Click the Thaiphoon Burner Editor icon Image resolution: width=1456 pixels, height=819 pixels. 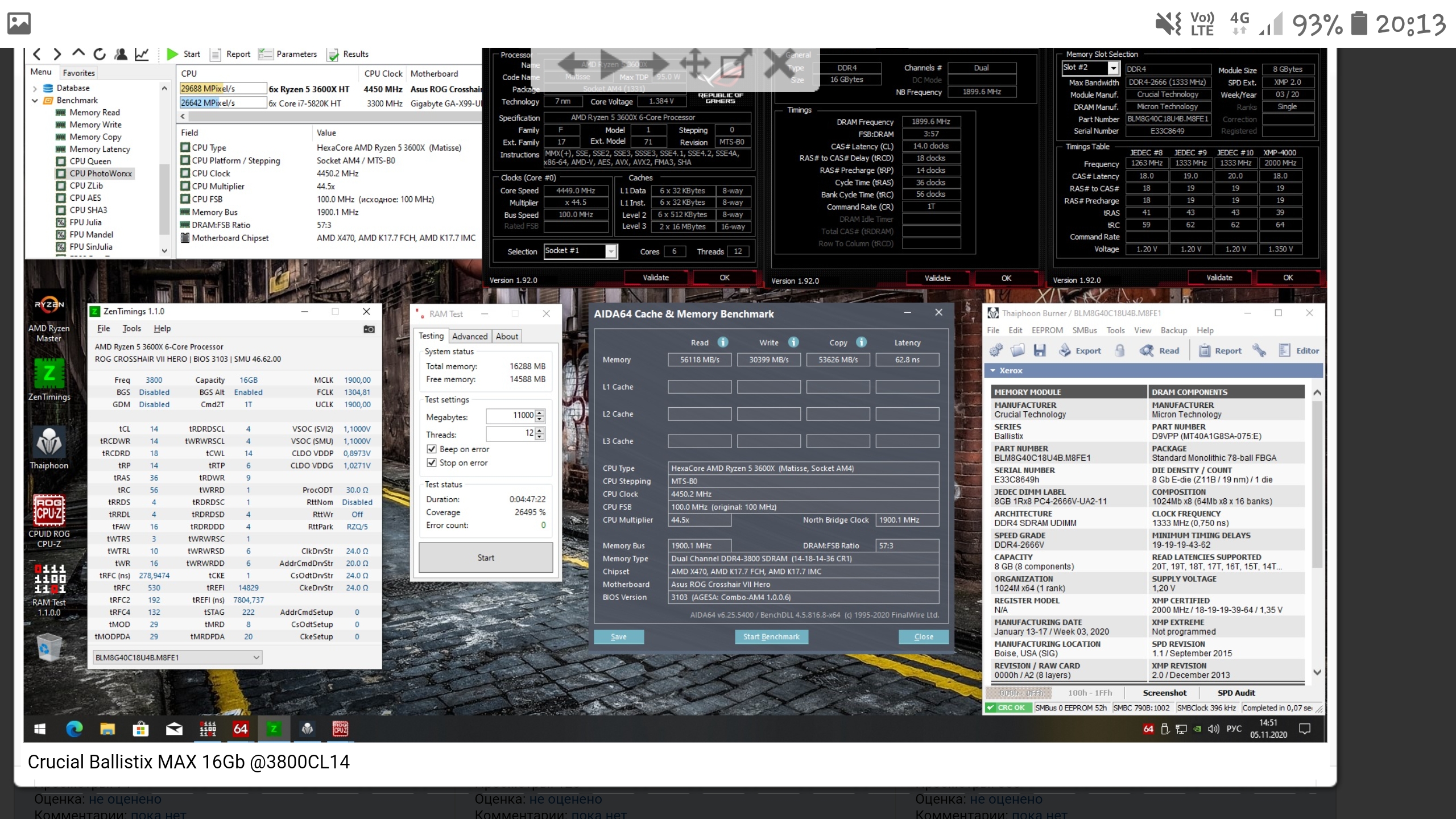1285,350
